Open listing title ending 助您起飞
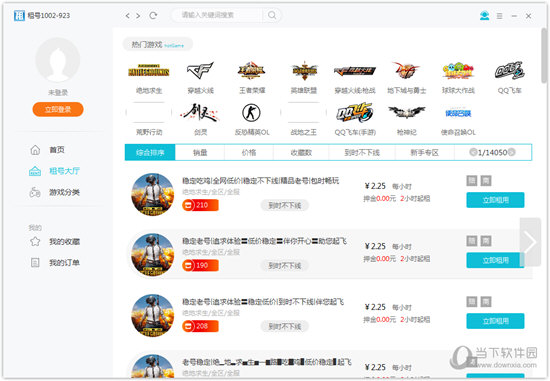This screenshot has height=381, width=550. [264, 241]
